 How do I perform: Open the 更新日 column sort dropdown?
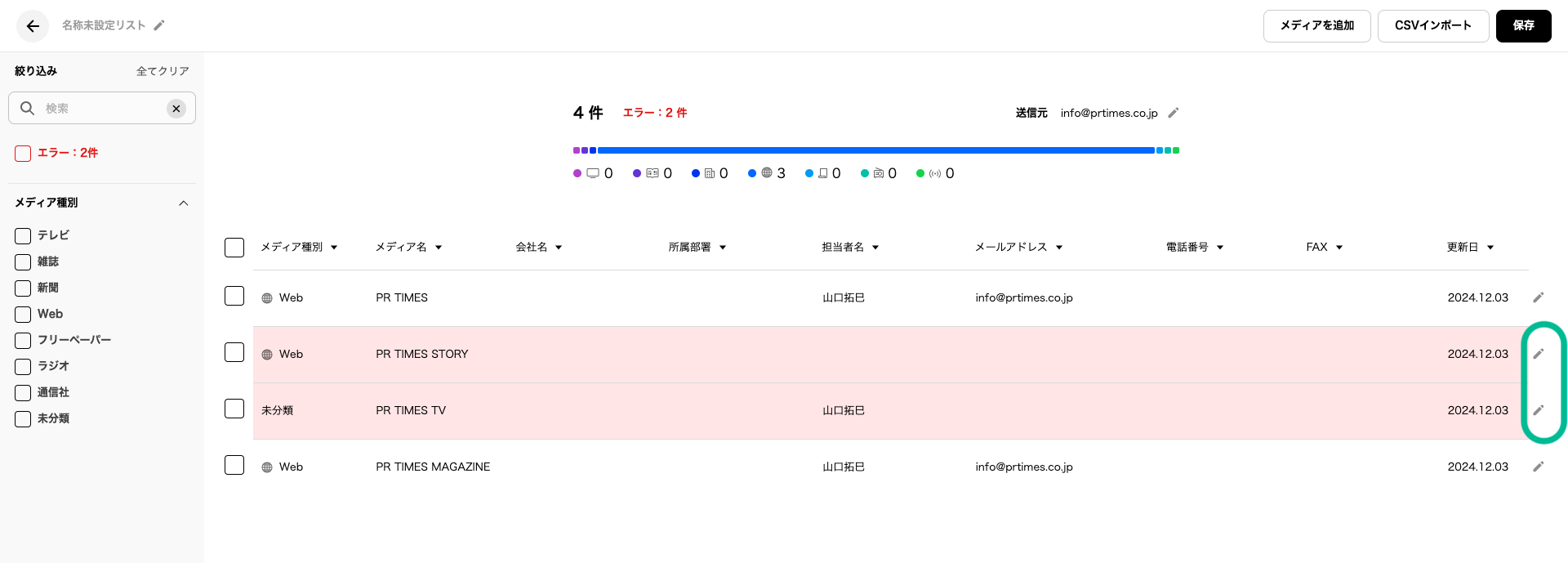coord(1490,248)
